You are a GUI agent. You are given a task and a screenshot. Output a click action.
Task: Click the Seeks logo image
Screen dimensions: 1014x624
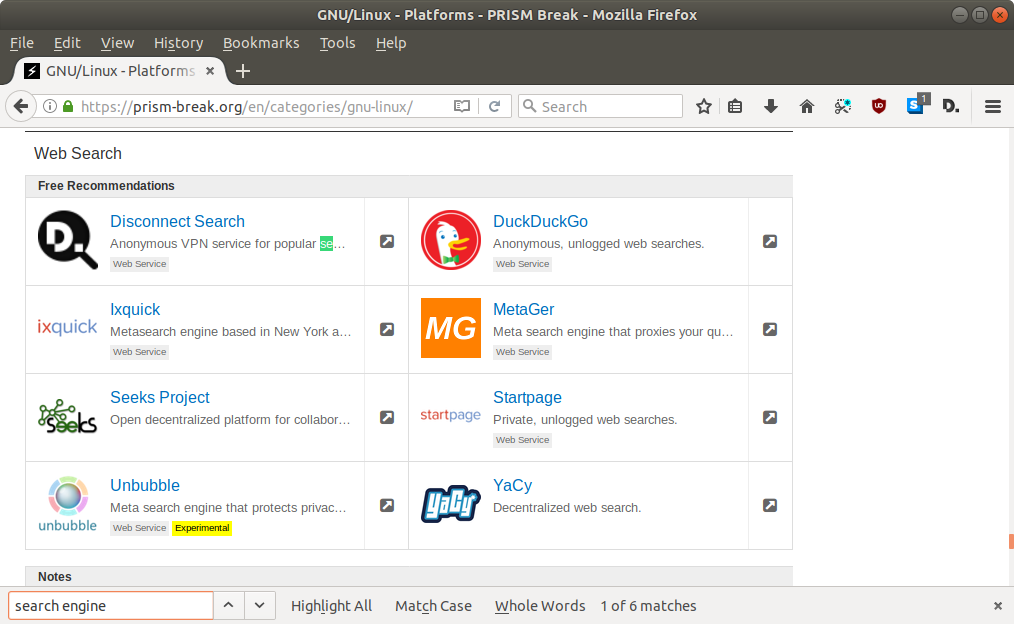tap(67, 416)
